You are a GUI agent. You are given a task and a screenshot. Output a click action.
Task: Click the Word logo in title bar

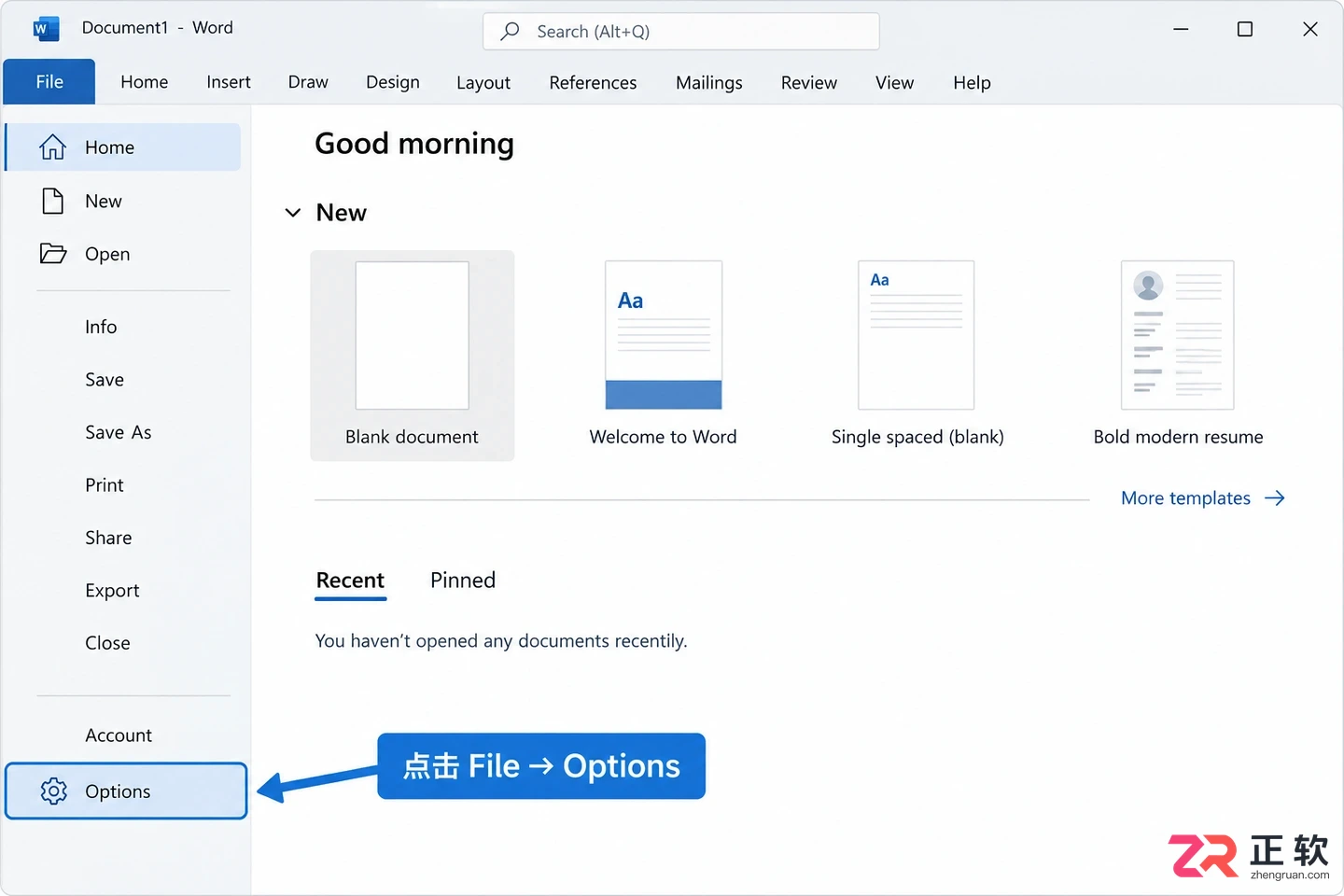coord(46,29)
